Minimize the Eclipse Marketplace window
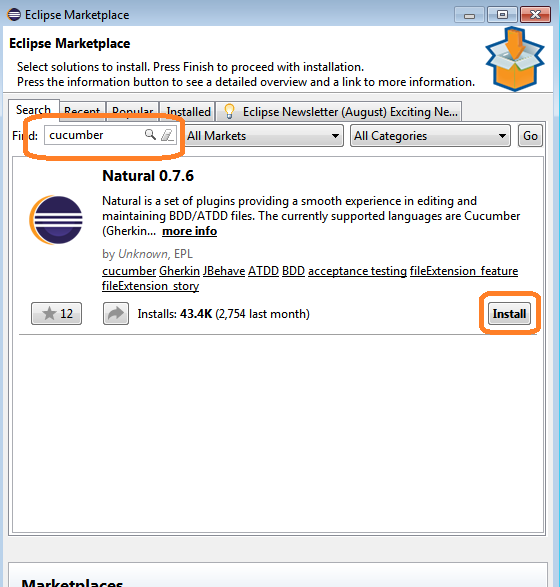The width and height of the screenshot is (560, 587). [x=469, y=15]
